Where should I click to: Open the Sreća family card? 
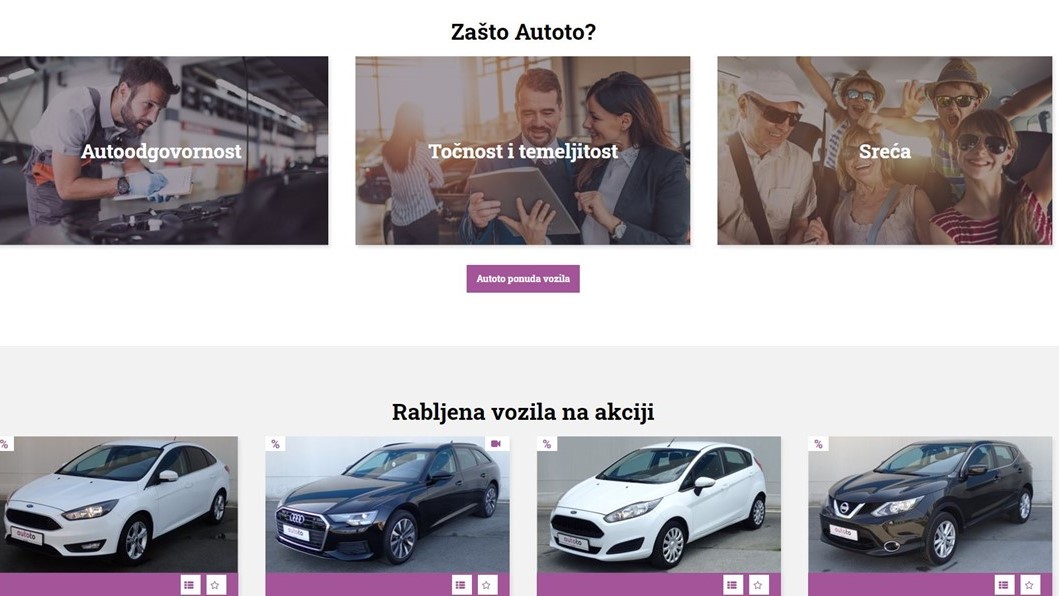tap(885, 151)
